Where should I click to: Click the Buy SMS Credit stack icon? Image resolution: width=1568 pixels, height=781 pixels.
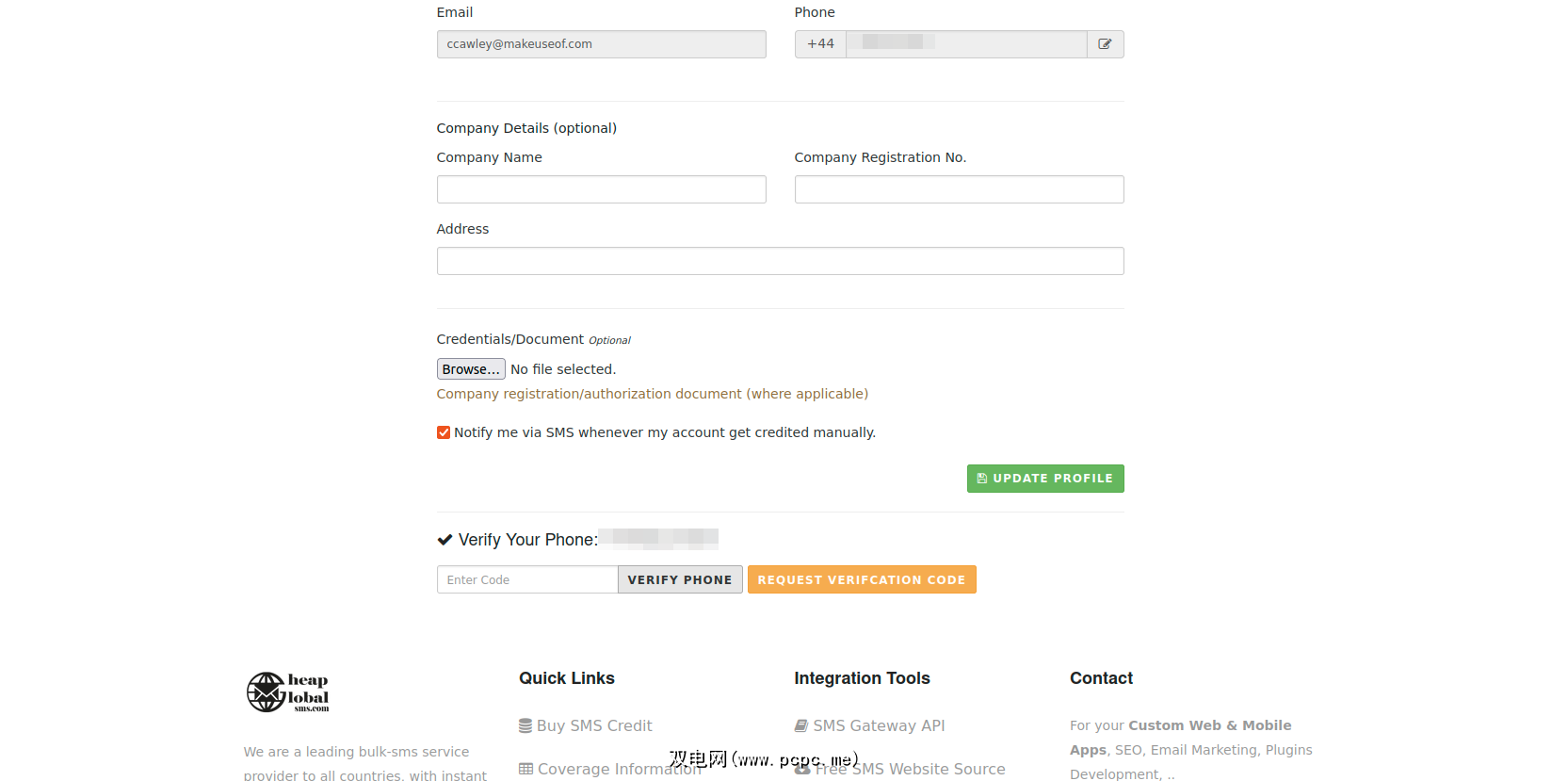(x=525, y=725)
